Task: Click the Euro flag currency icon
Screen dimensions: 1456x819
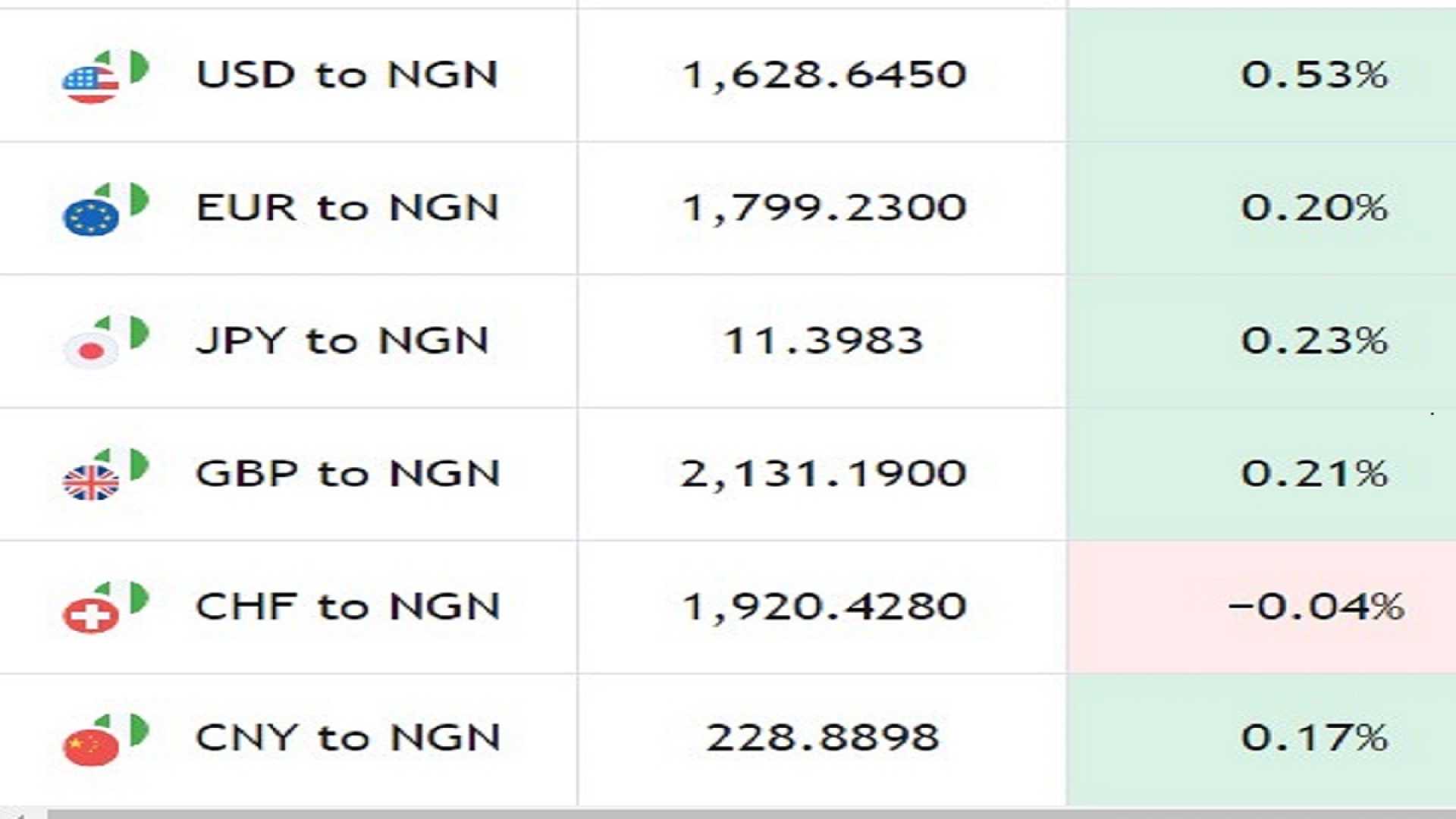Action: 91,215
